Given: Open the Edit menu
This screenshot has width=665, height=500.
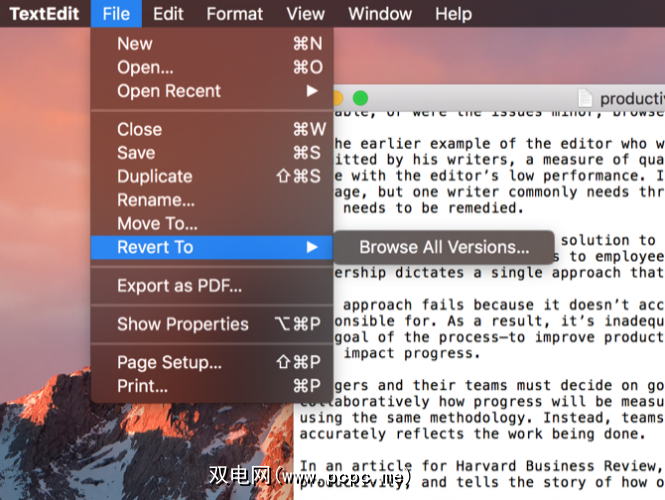Looking at the screenshot, I should click(168, 14).
